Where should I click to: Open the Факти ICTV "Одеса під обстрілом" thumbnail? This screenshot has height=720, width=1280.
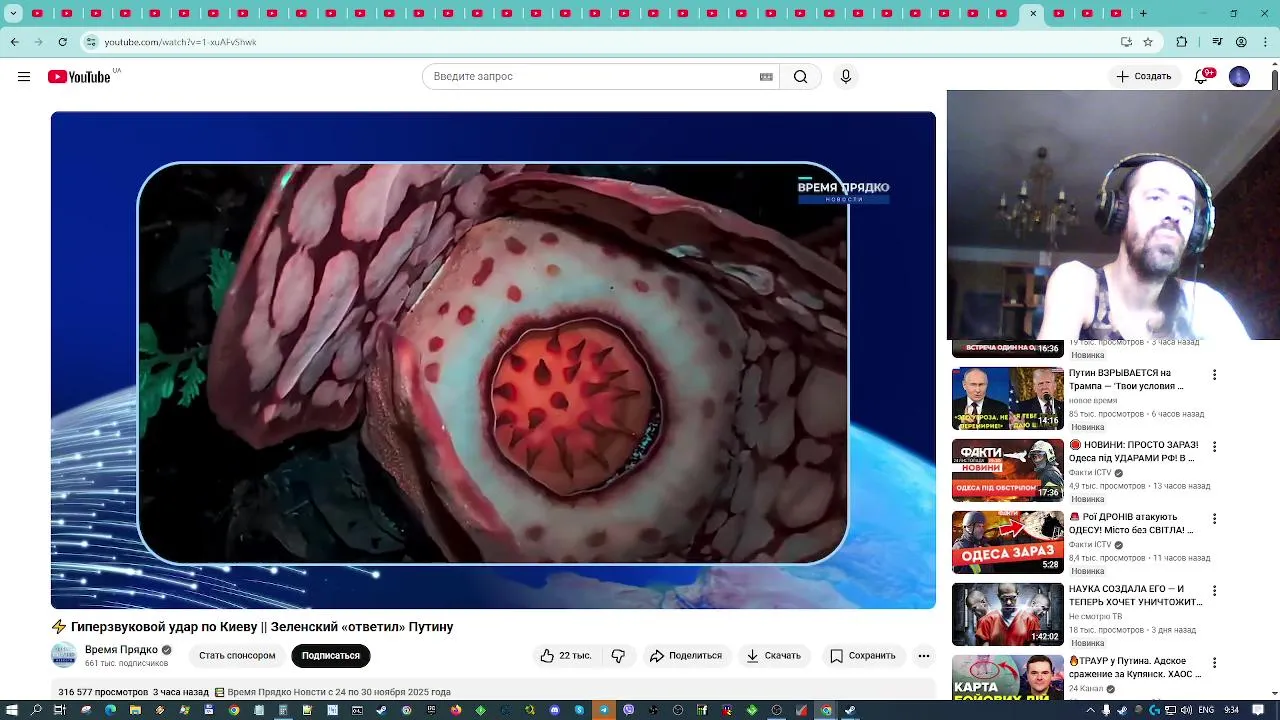[1008, 470]
